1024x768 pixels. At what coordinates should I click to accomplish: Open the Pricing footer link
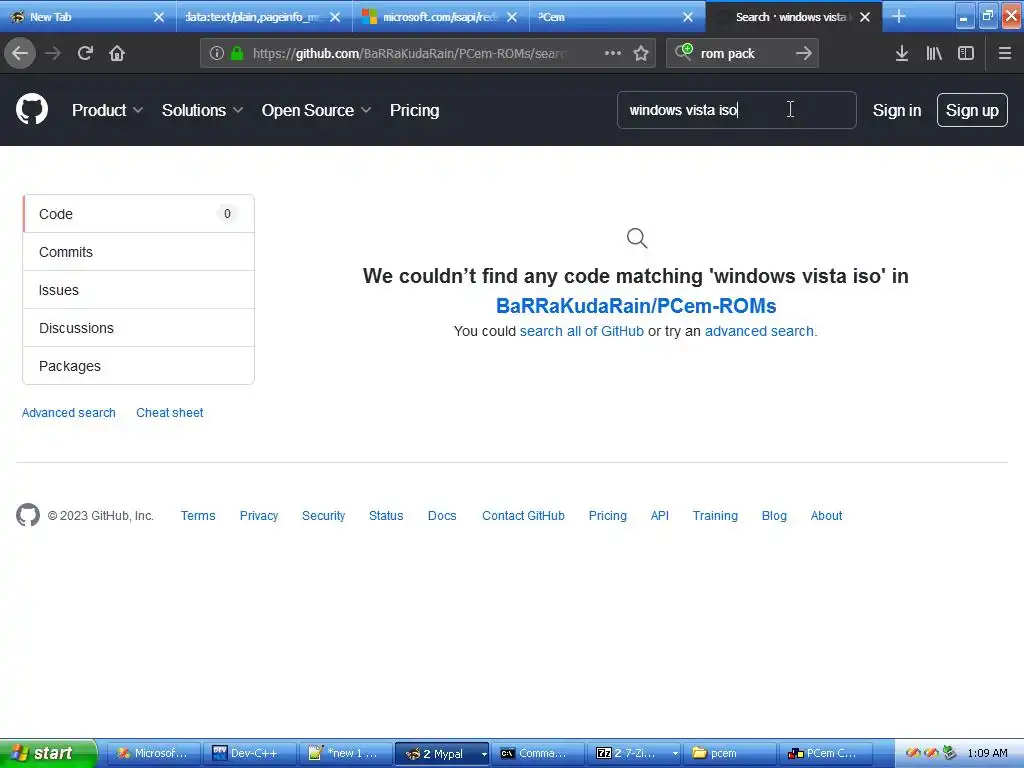(x=607, y=516)
